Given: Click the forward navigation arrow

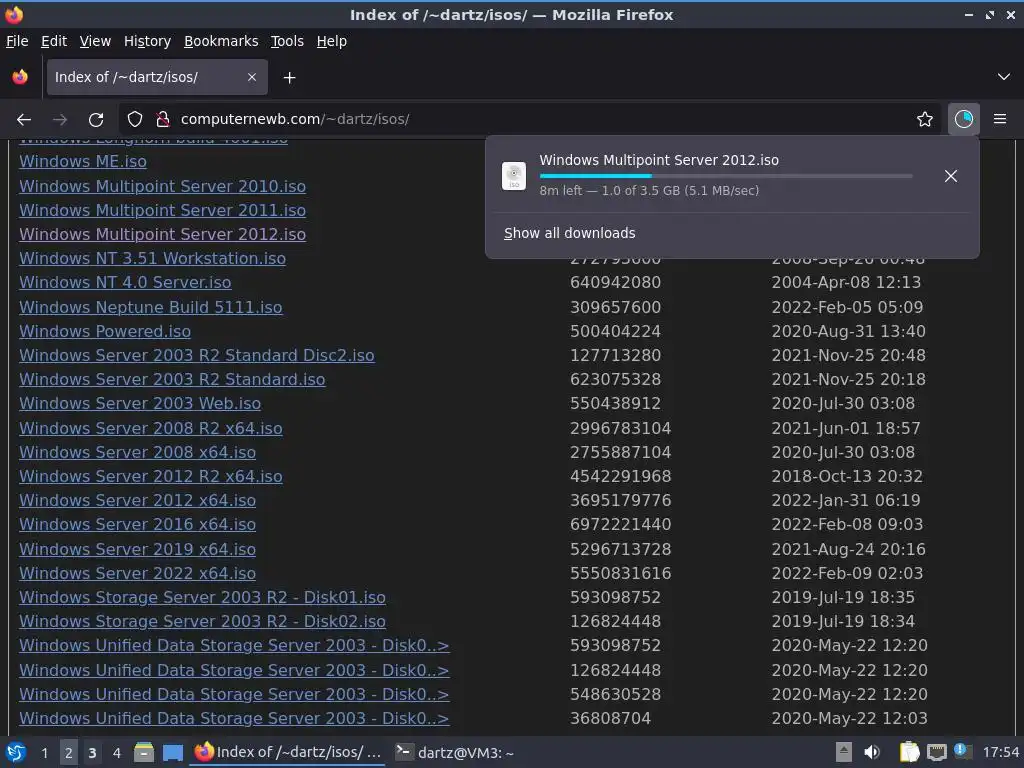Looking at the screenshot, I should coord(60,120).
